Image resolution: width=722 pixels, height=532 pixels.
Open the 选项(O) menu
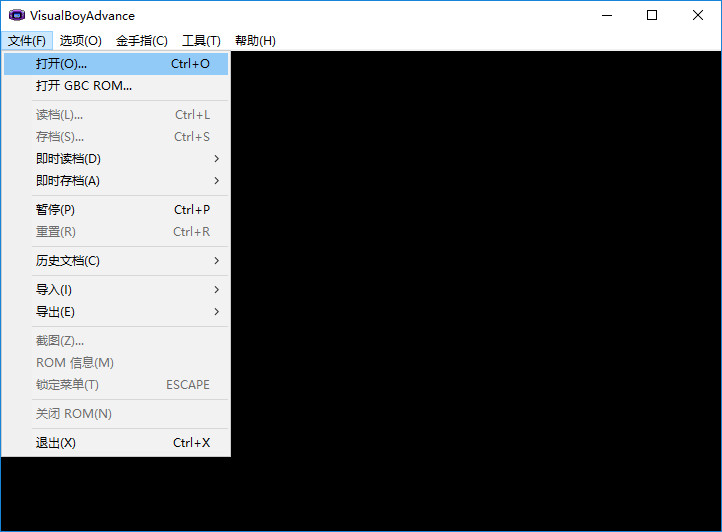pos(81,41)
